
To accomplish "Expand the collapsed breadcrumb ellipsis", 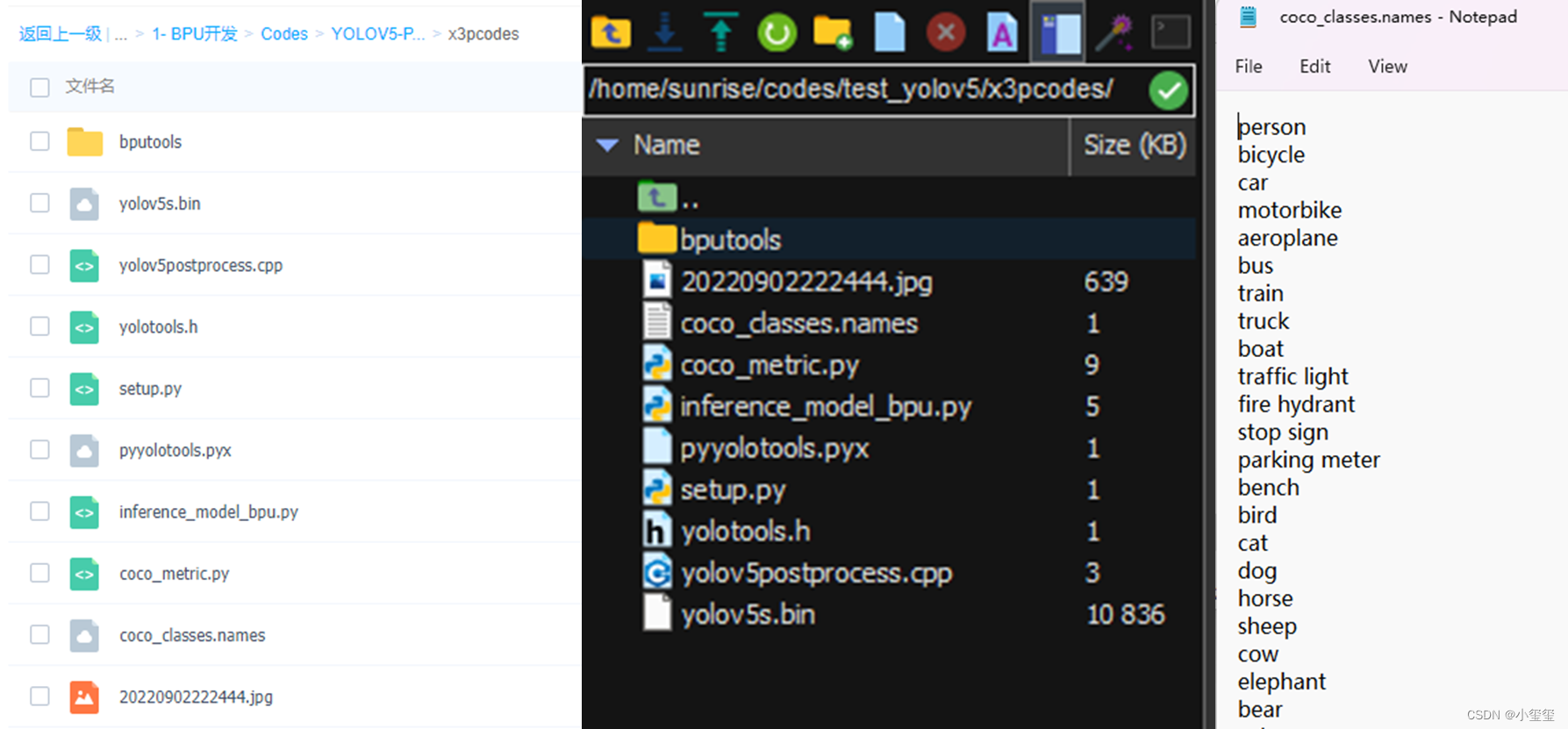I will tap(121, 34).
